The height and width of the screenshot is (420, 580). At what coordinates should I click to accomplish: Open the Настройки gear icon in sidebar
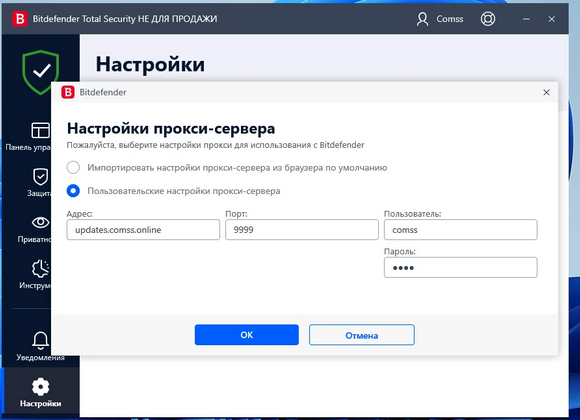pyautogui.click(x=40, y=387)
